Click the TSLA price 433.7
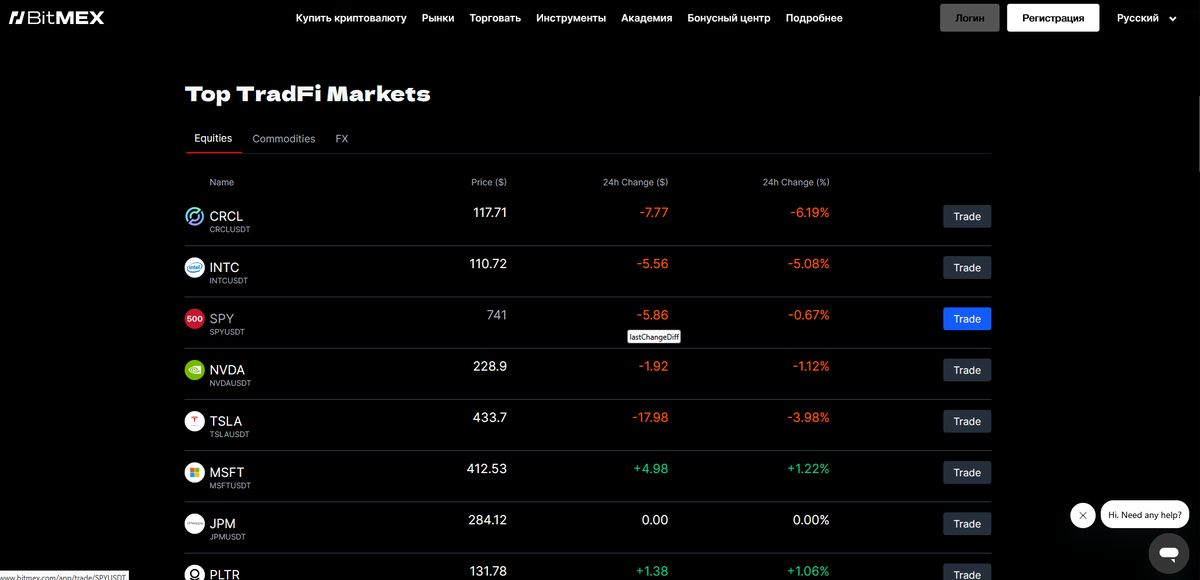 (490, 417)
